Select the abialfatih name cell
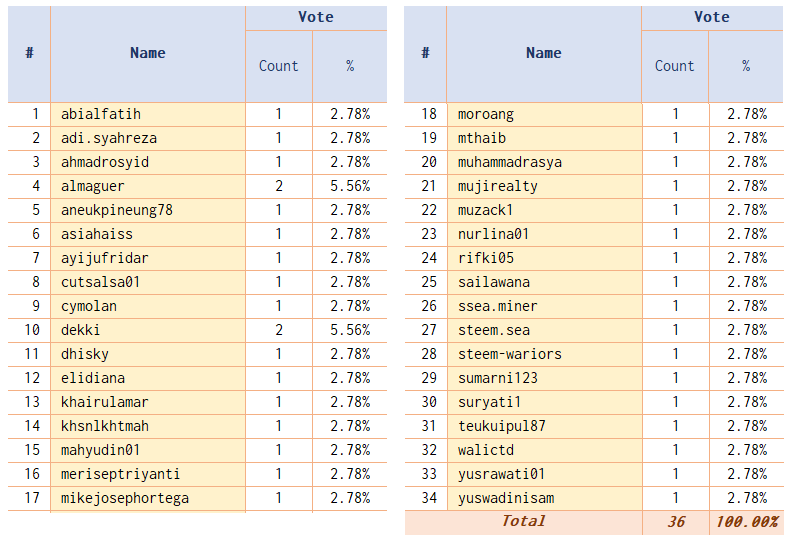Screen dimensions: 797x548 pos(148,114)
